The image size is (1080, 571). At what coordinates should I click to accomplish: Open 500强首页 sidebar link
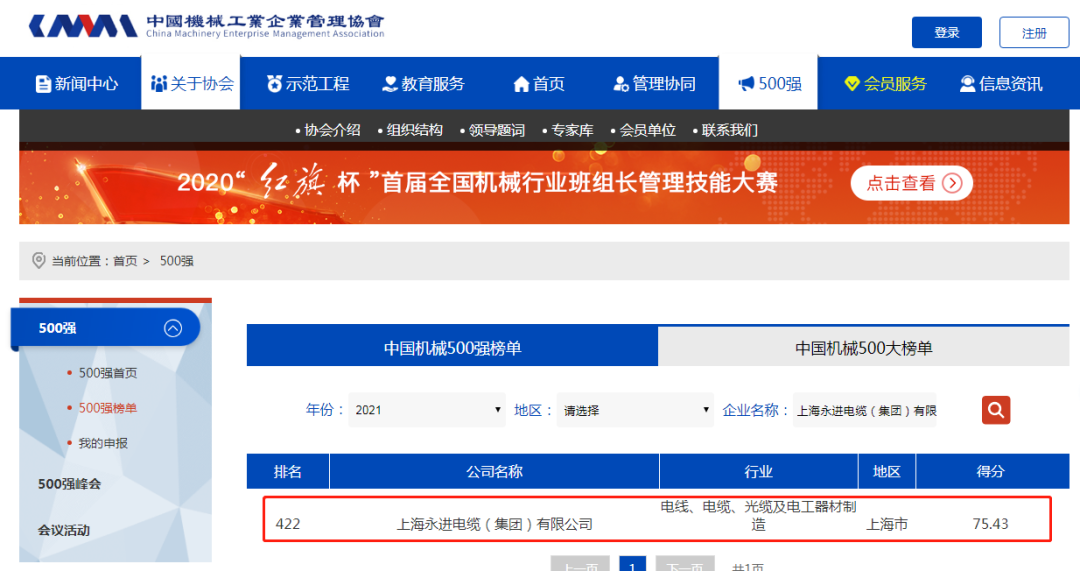(108, 373)
